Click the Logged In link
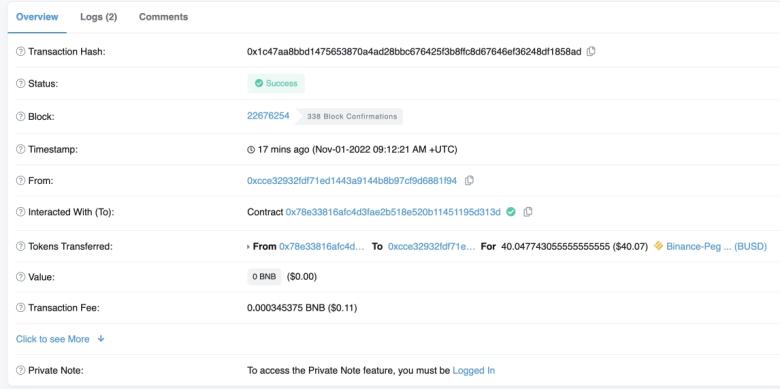The width and height of the screenshot is (780, 389). [474, 371]
